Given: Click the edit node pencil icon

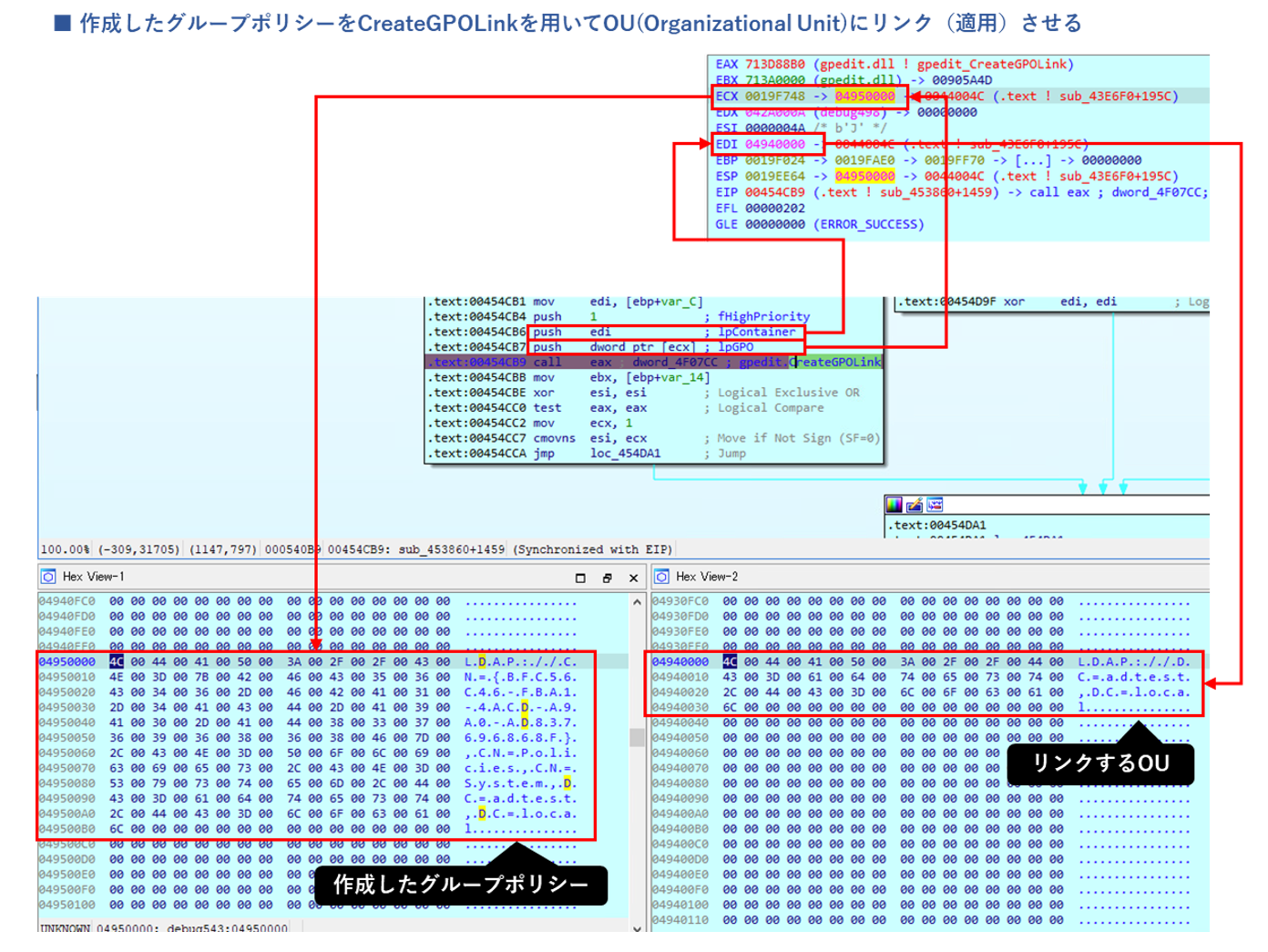Looking at the screenshot, I should (915, 505).
